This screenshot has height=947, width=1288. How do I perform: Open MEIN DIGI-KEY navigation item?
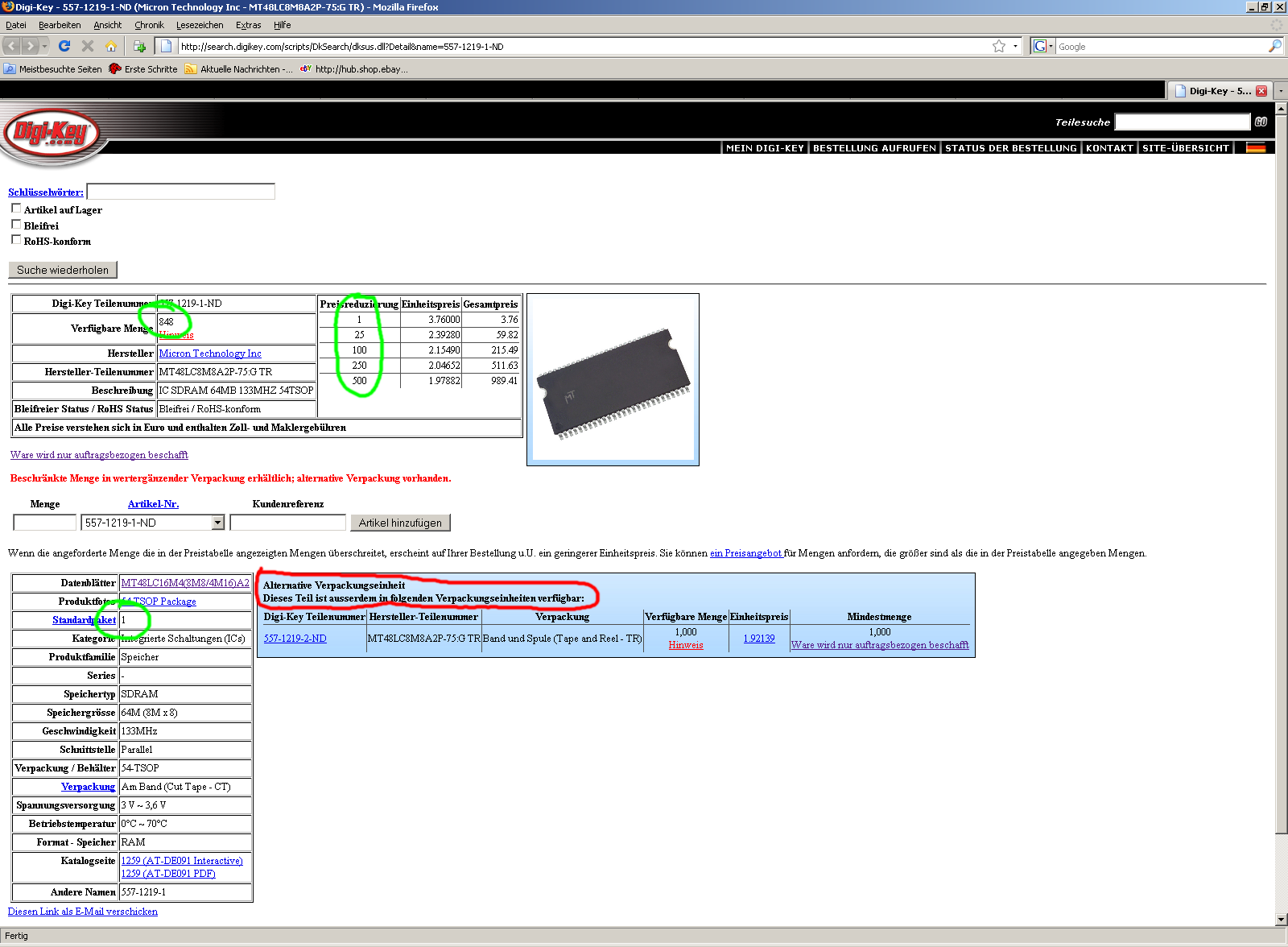[x=765, y=148]
